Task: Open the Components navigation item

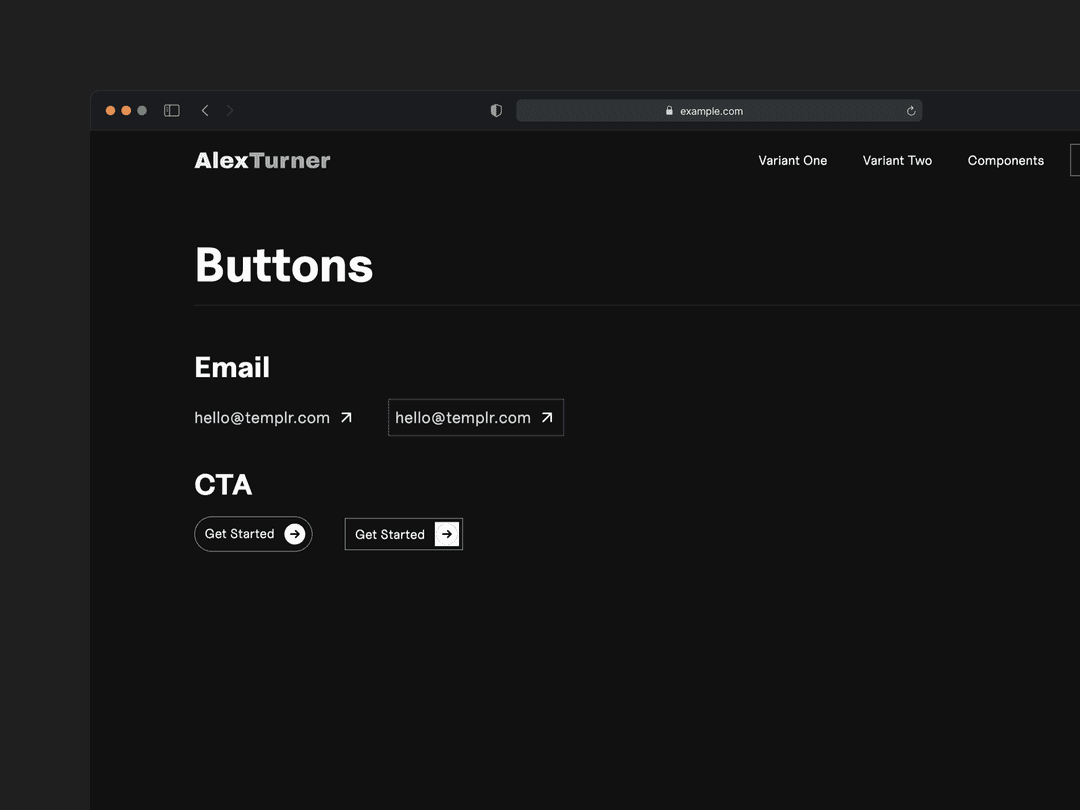Action: 1005,160
